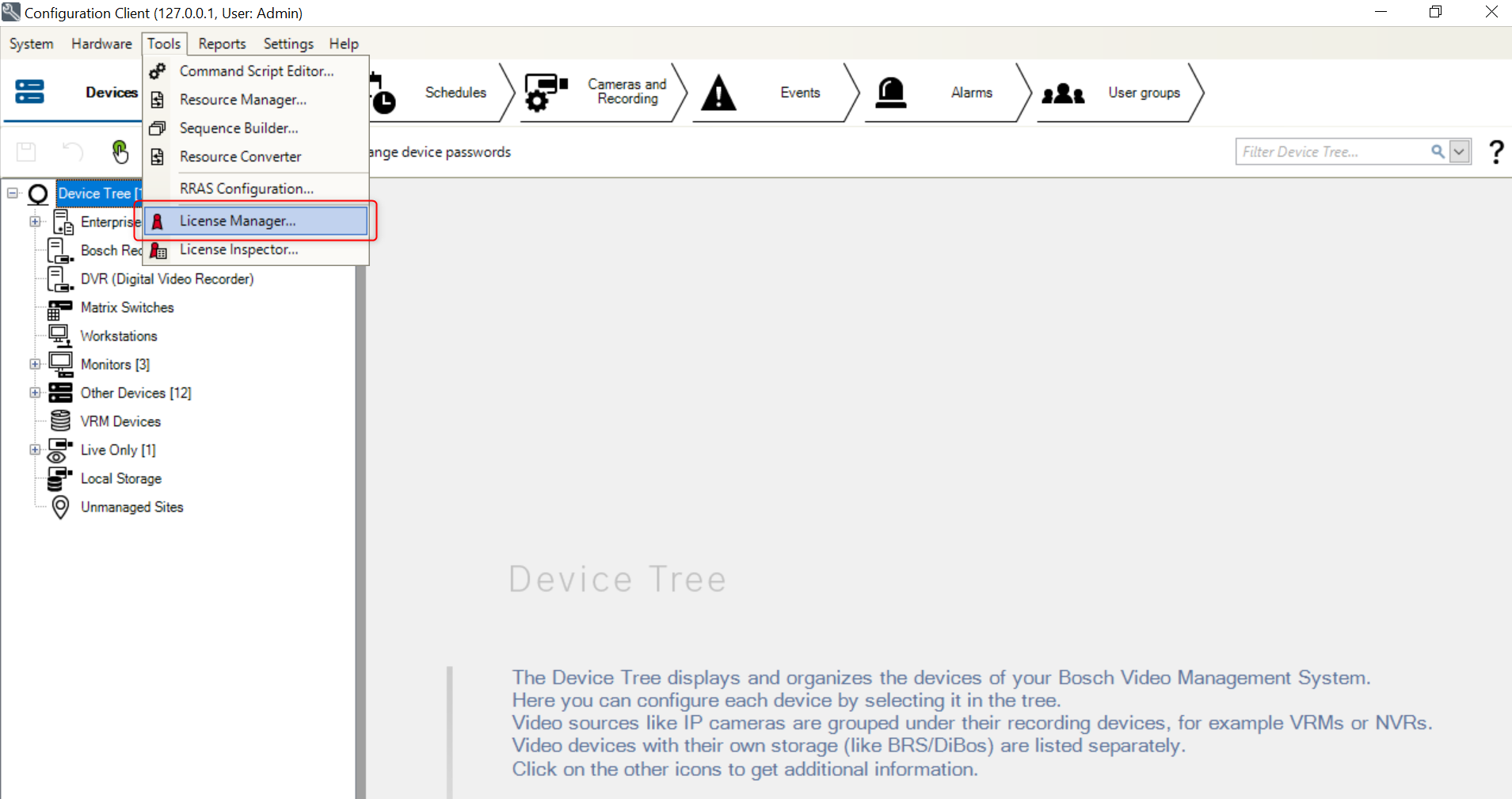The width and height of the screenshot is (1512, 799).
Task: Expand the Monitors [3] node
Action: (35, 364)
